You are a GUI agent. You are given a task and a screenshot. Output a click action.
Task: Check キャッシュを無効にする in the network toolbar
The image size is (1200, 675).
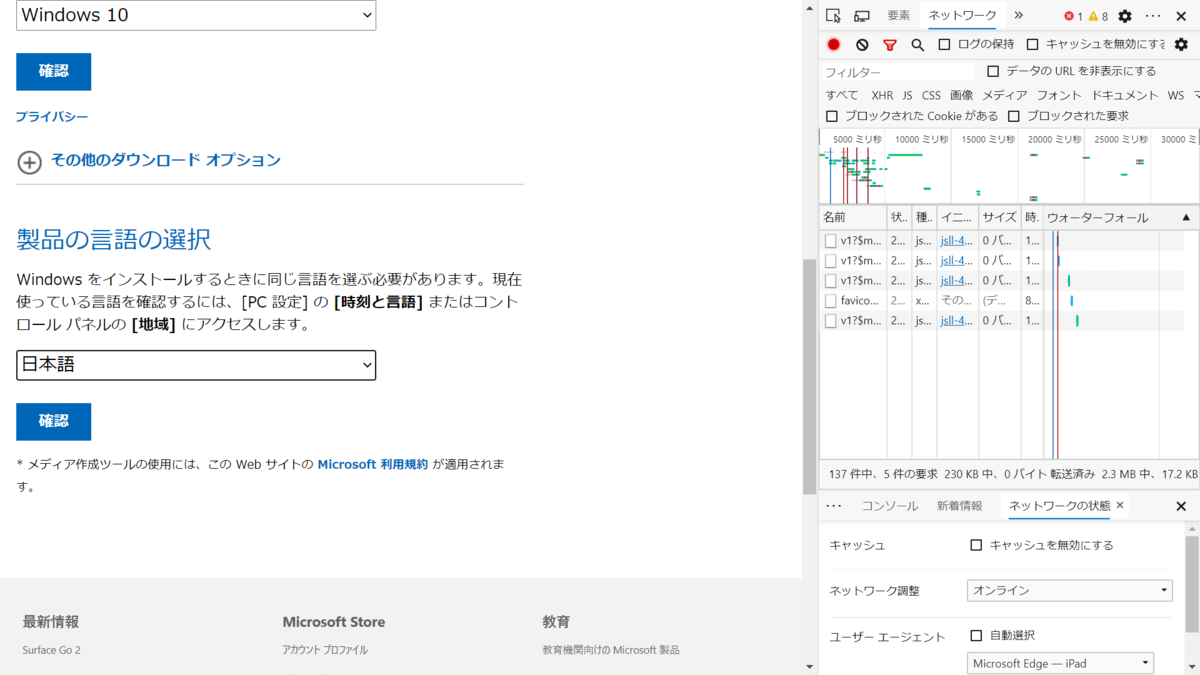1033,44
